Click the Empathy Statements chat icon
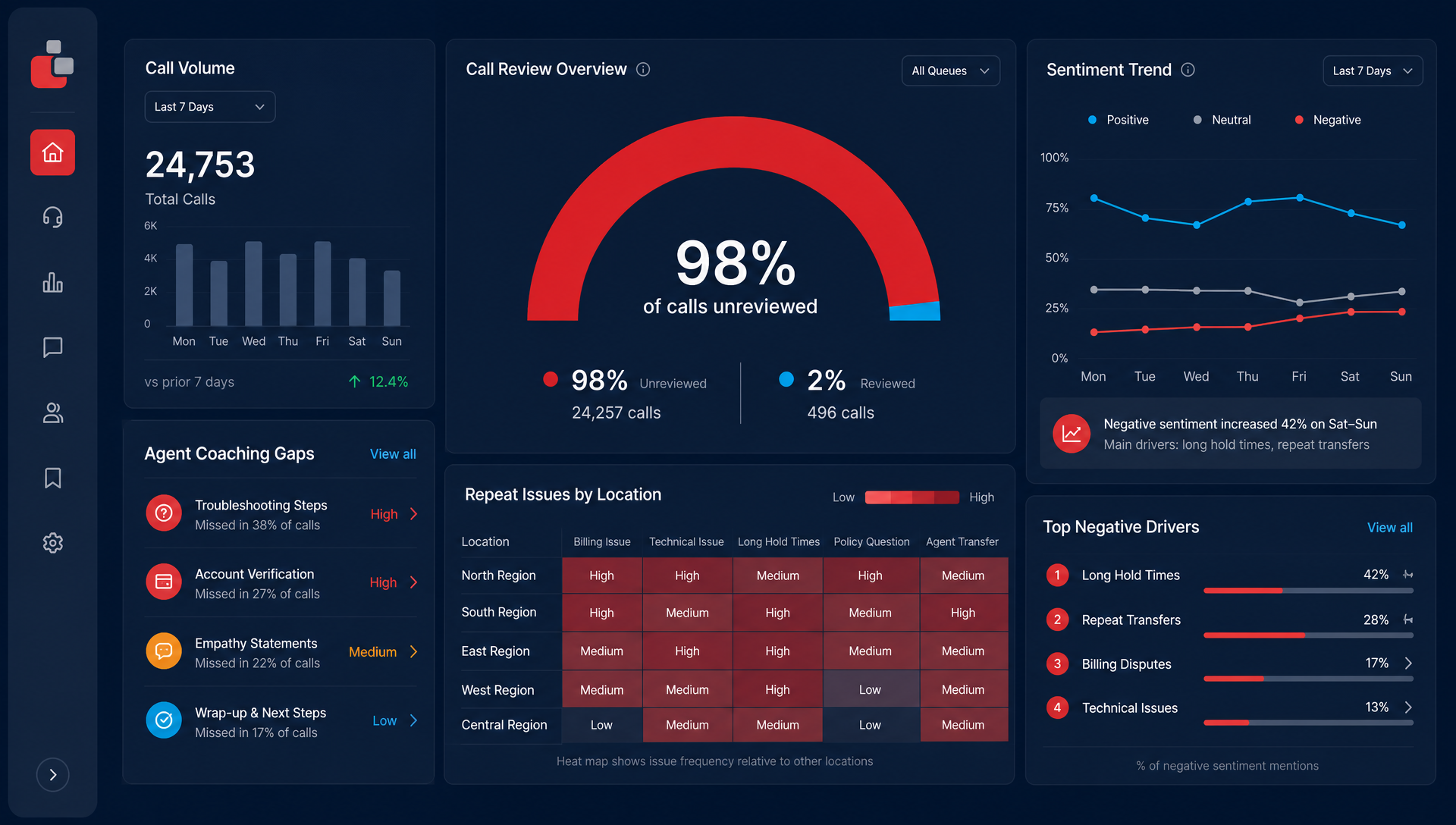Image resolution: width=1456 pixels, height=825 pixels. point(164,651)
